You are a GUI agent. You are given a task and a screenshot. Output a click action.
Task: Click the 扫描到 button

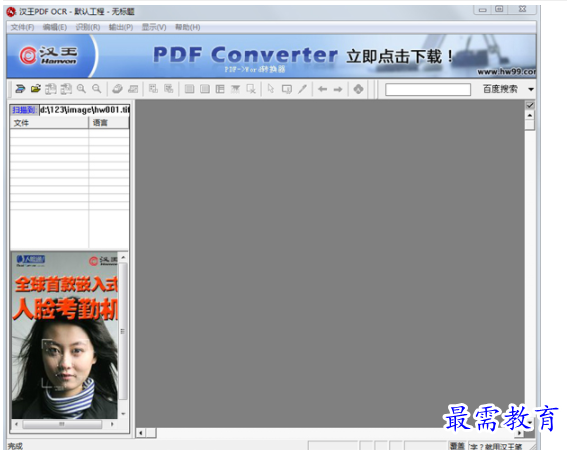24,110
